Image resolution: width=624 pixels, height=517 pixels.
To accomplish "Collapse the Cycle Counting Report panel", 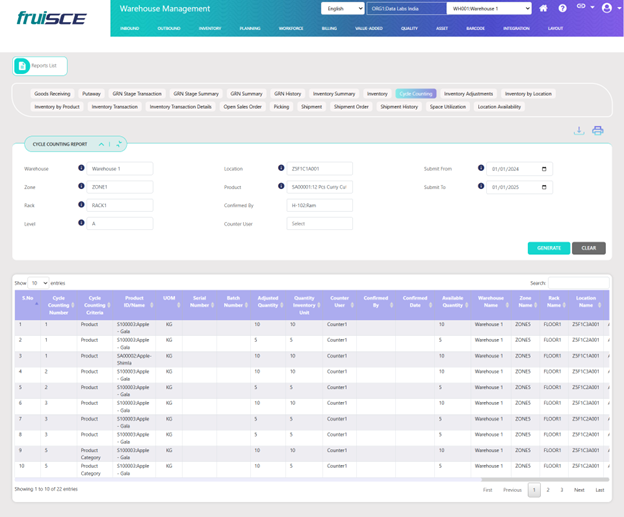I will pyautogui.click(x=101, y=144).
